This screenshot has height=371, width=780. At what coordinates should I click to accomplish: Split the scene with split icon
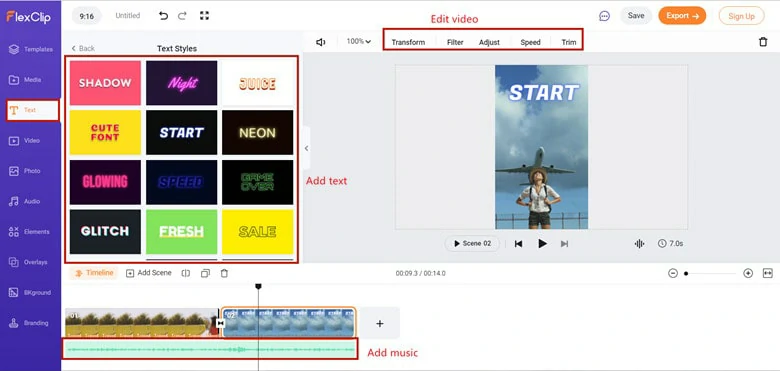[186, 273]
